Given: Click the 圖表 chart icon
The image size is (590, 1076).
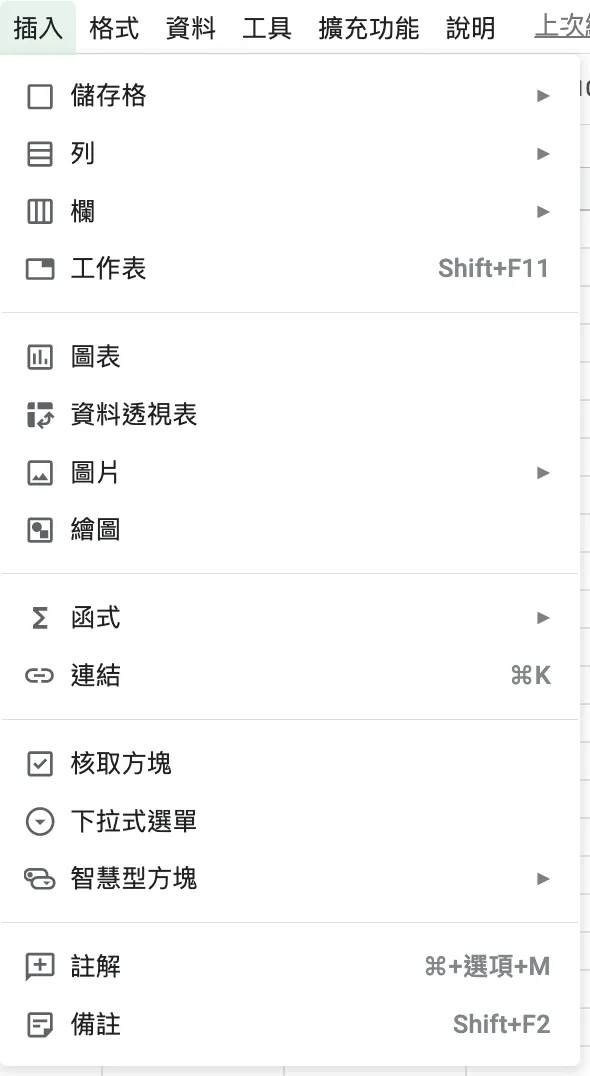Looking at the screenshot, I should coord(38,356).
